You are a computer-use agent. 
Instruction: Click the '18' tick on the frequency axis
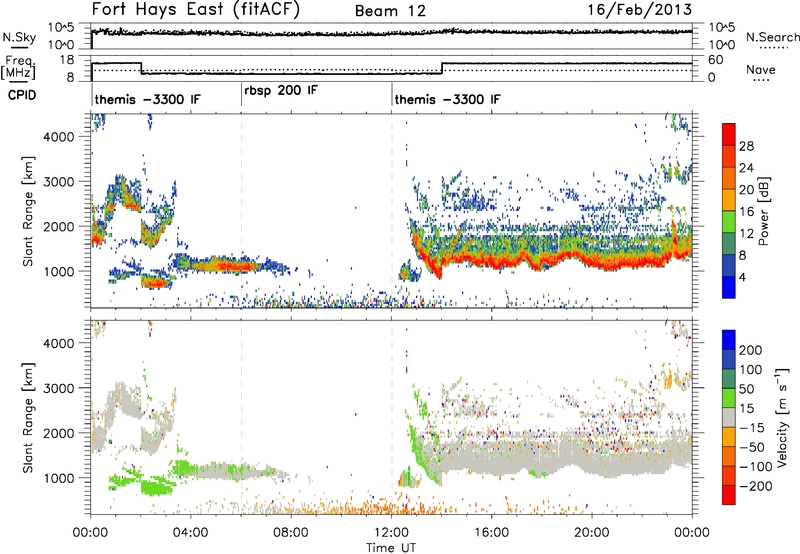pyautogui.click(x=67, y=60)
